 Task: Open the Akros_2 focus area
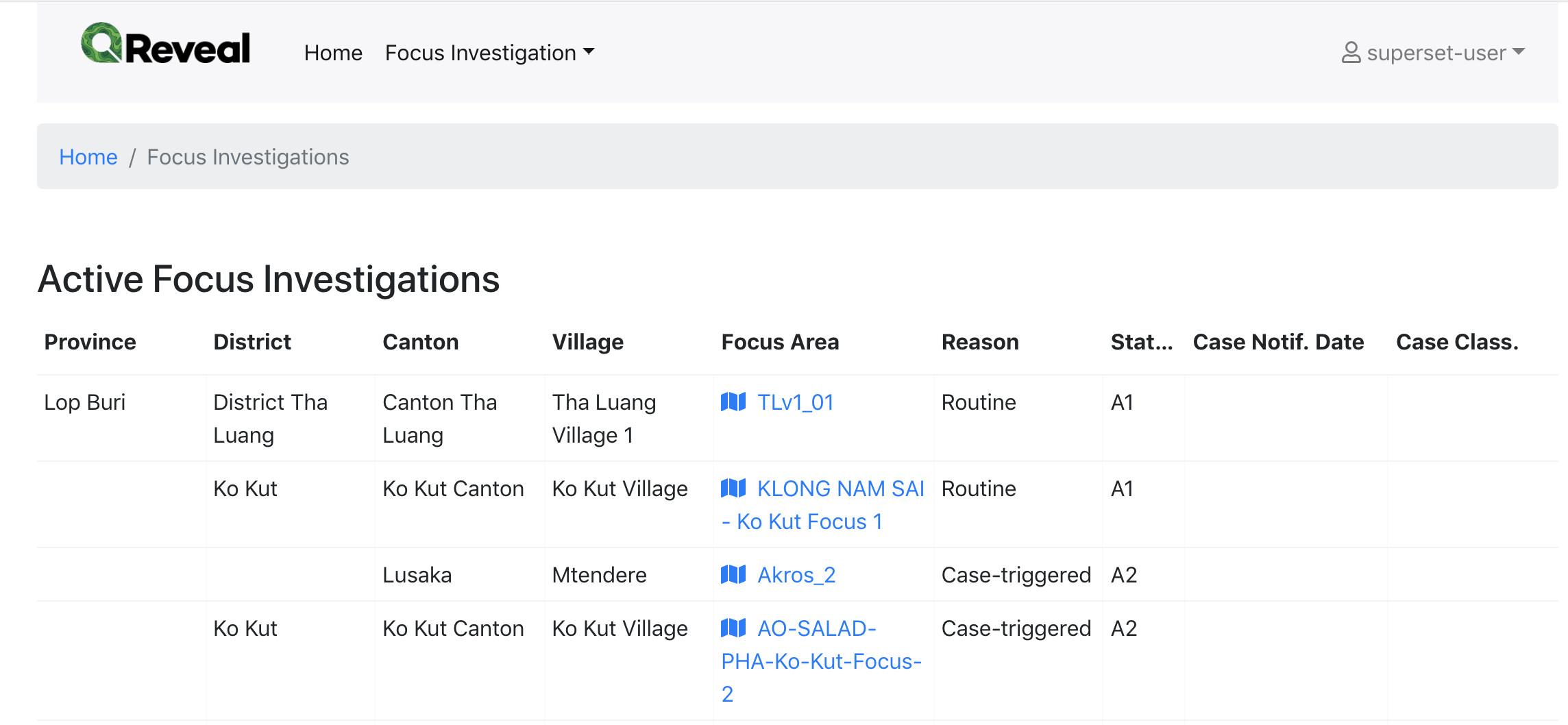(x=796, y=575)
